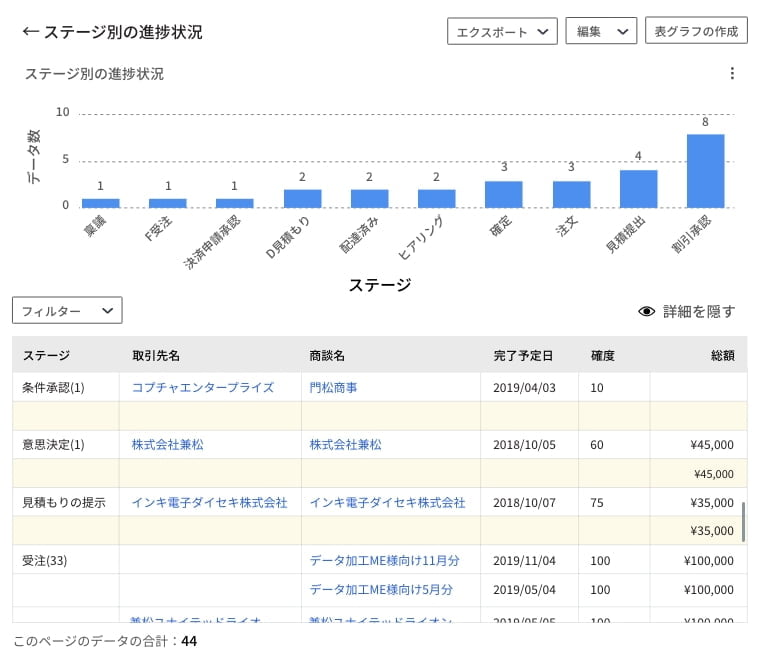
Task: Click the page total value 44
Action: click(x=189, y=641)
